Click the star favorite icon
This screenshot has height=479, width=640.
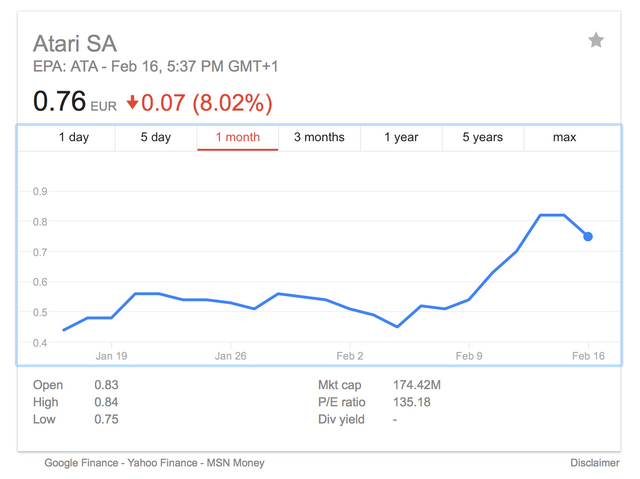tap(596, 40)
